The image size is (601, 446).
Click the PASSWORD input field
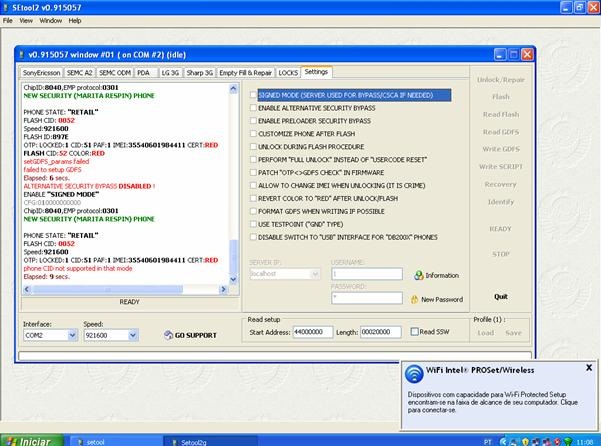point(367,298)
